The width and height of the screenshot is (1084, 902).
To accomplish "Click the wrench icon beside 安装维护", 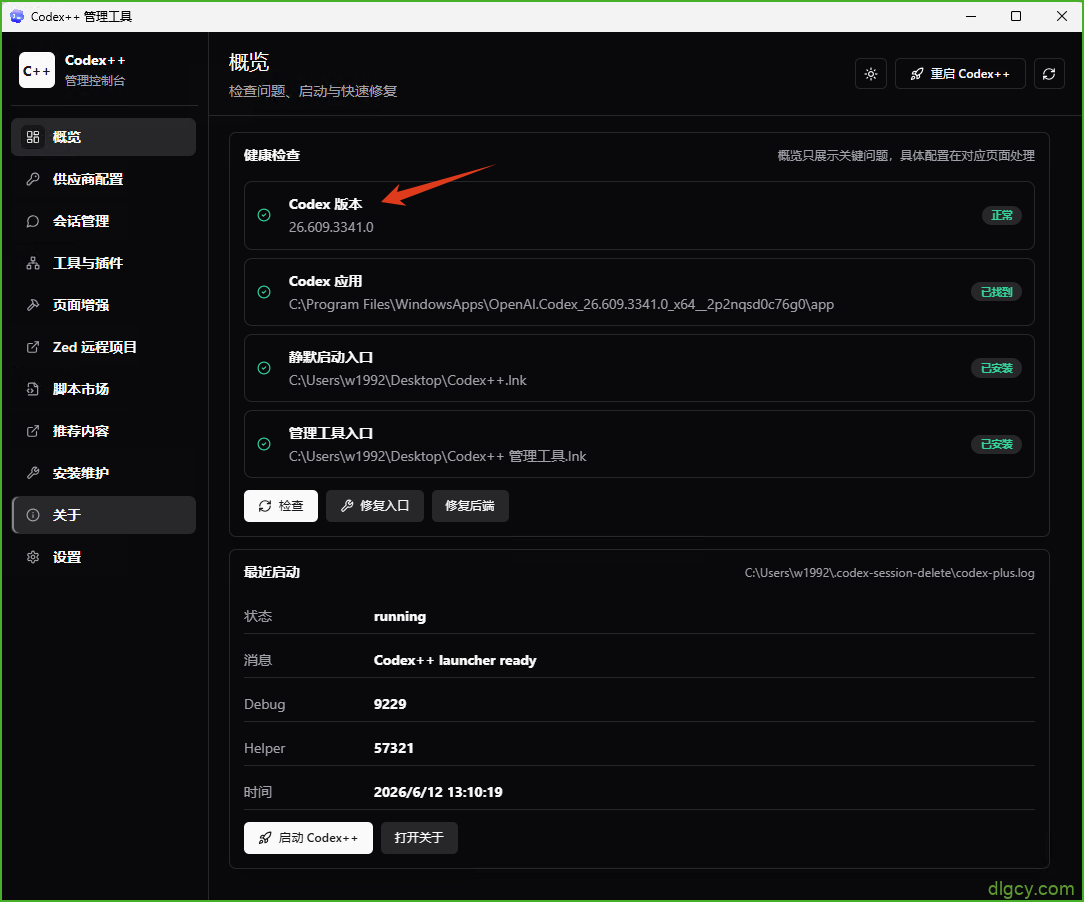I will tap(32, 473).
